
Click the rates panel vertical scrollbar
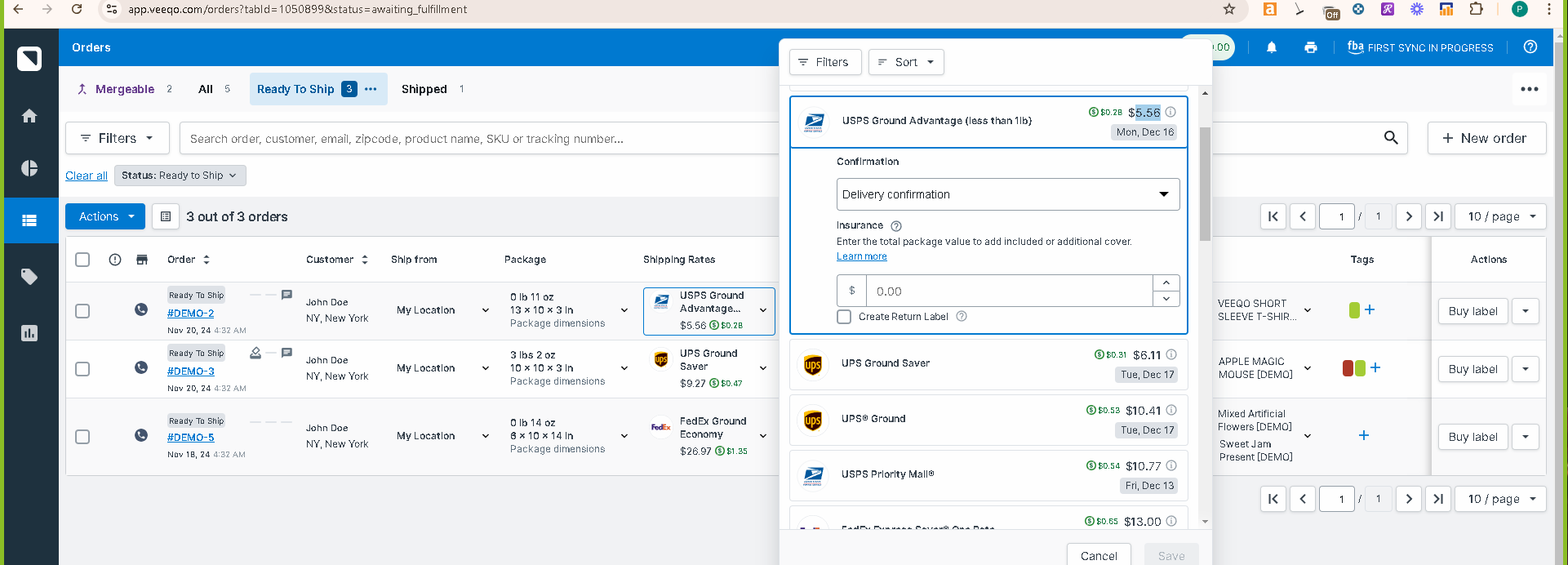(x=1205, y=184)
